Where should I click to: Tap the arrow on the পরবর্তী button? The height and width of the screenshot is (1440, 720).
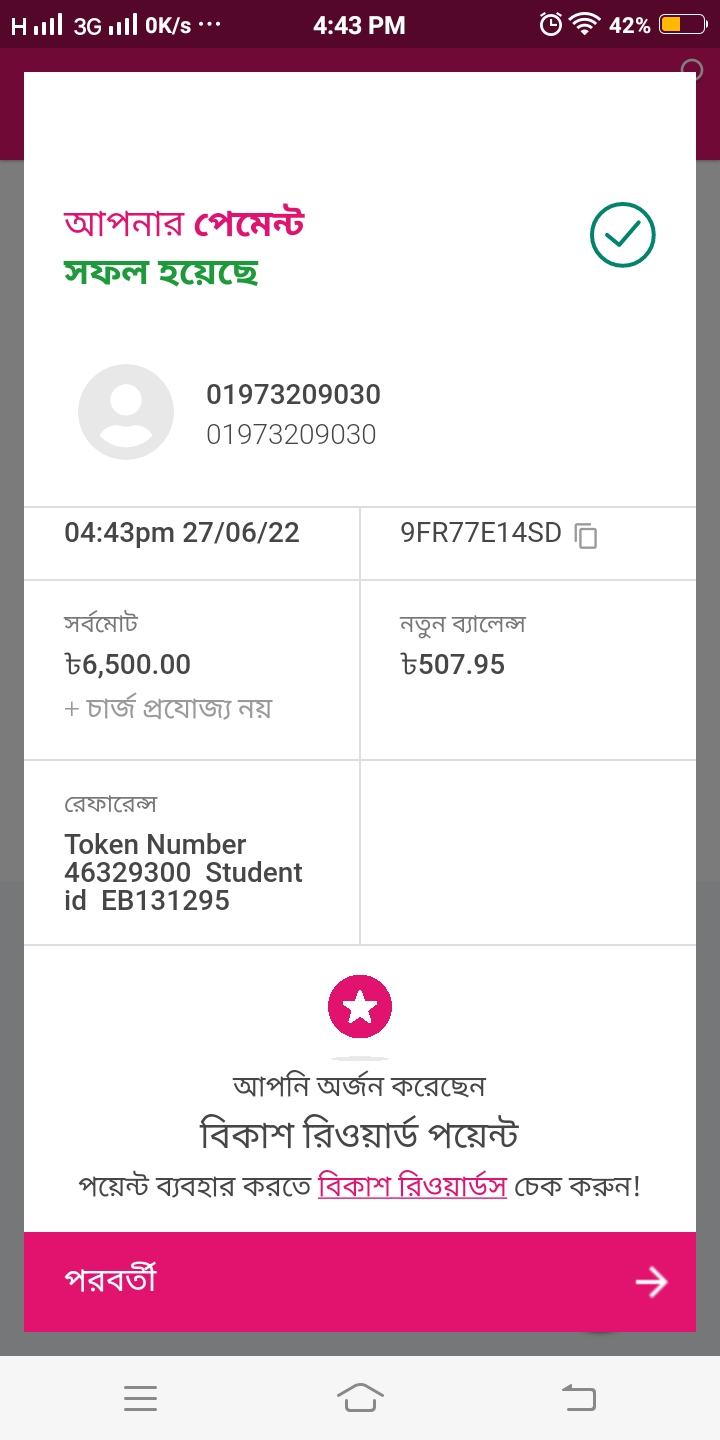651,1282
